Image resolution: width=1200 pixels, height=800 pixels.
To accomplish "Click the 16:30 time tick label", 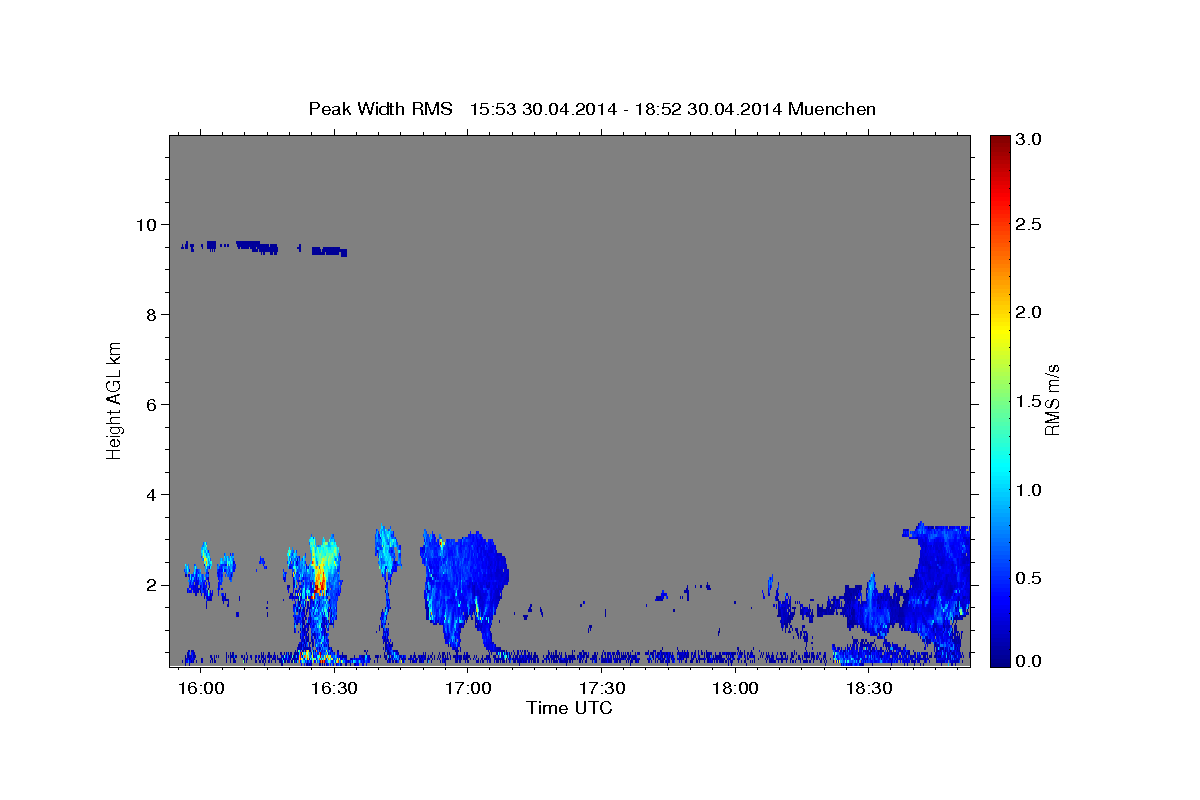I will coord(334,689).
